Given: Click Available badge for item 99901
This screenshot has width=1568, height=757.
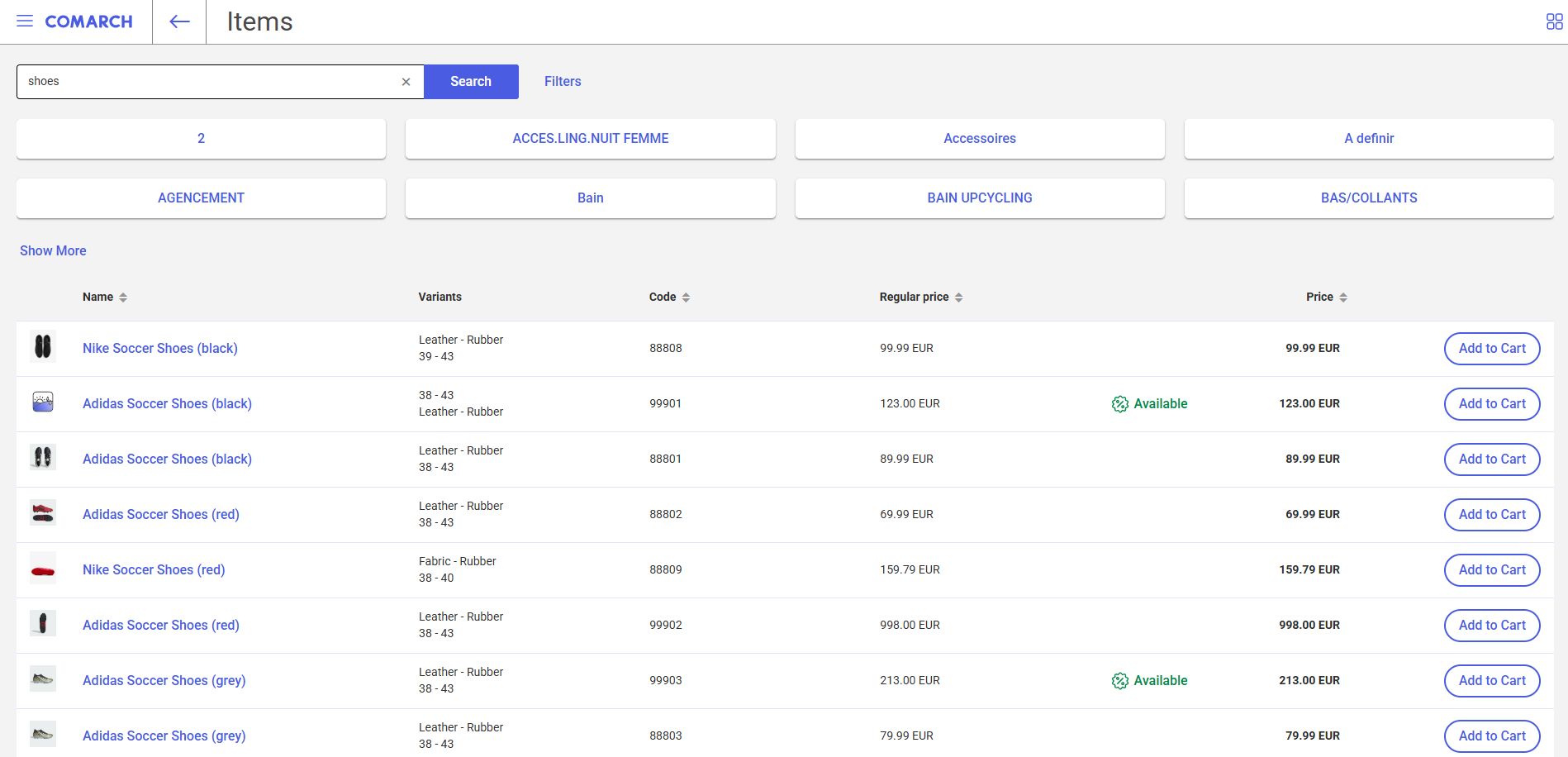Looking at the screenshot, I should (x=1149, y=403).
